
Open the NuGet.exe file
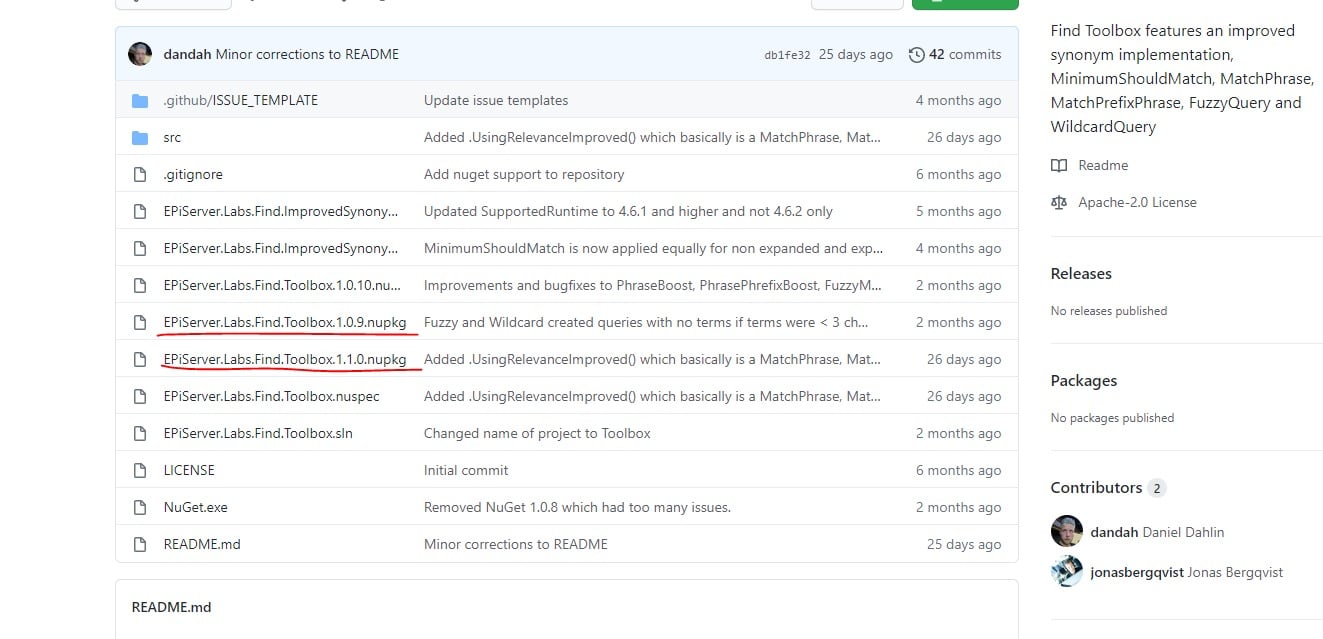pyautogui.click(x=195, y=507)
